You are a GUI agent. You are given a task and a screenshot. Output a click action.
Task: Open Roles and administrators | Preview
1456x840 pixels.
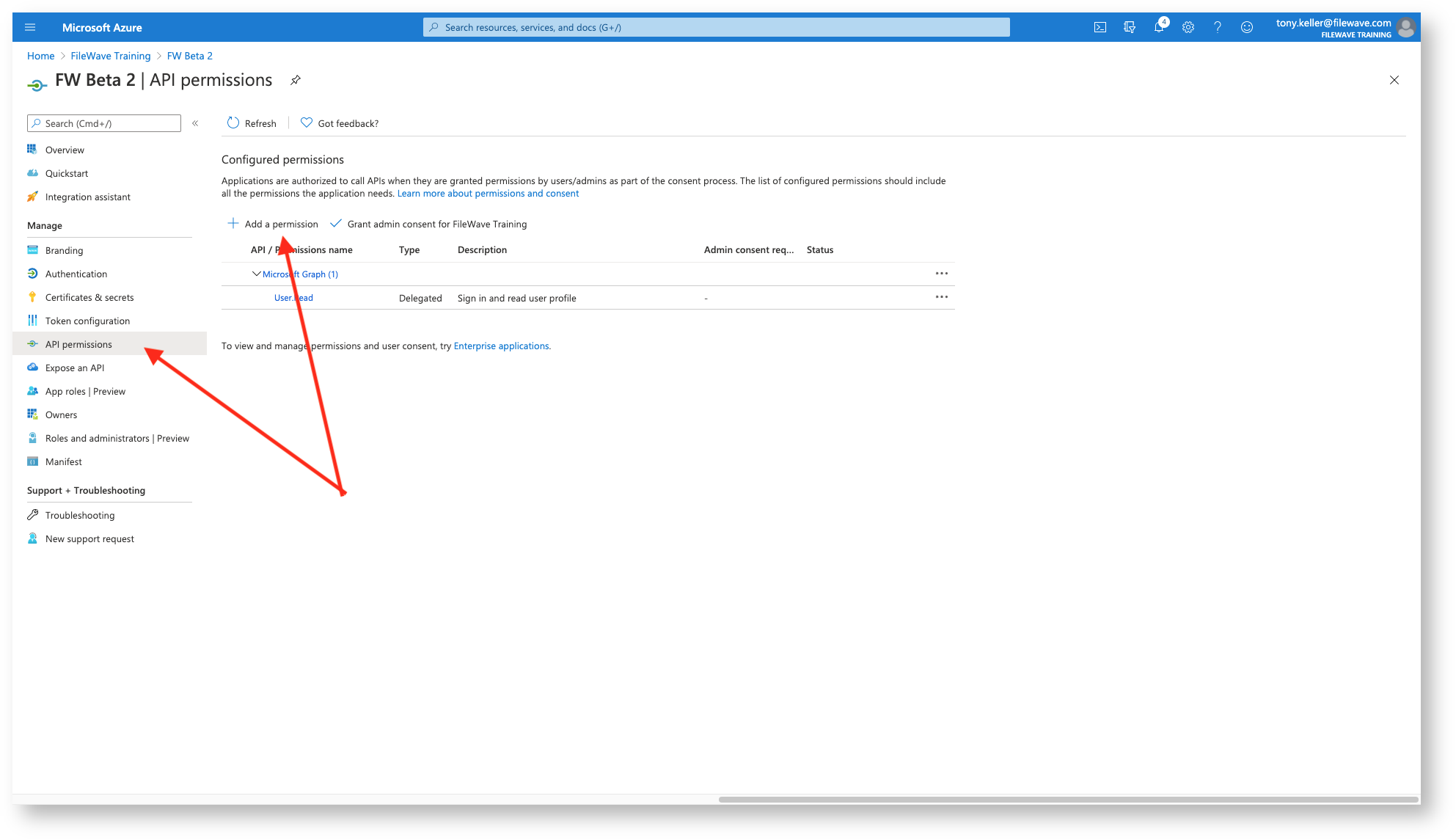click(117, 438)
